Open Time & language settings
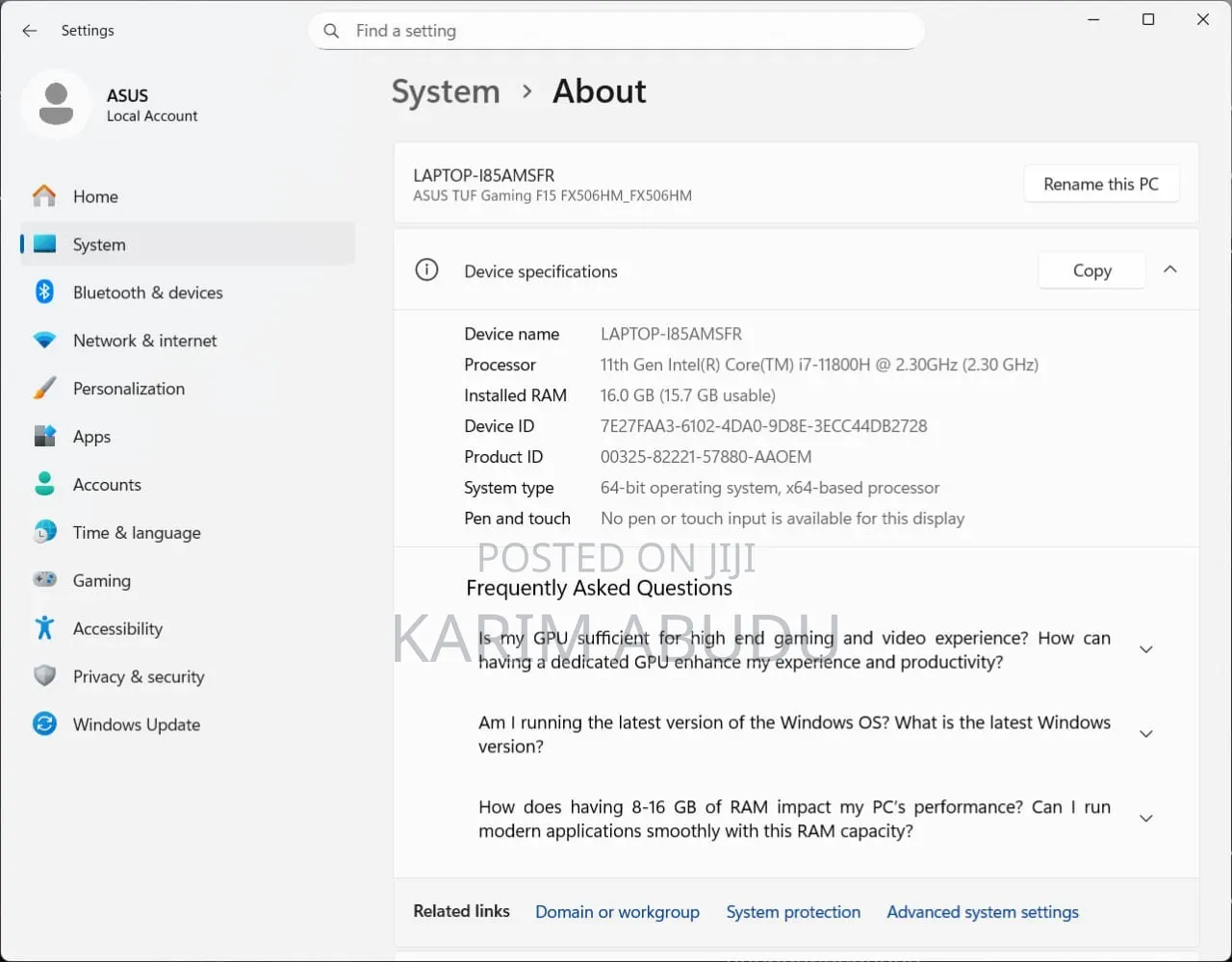The image size is (1232, 962). [188, 533]
